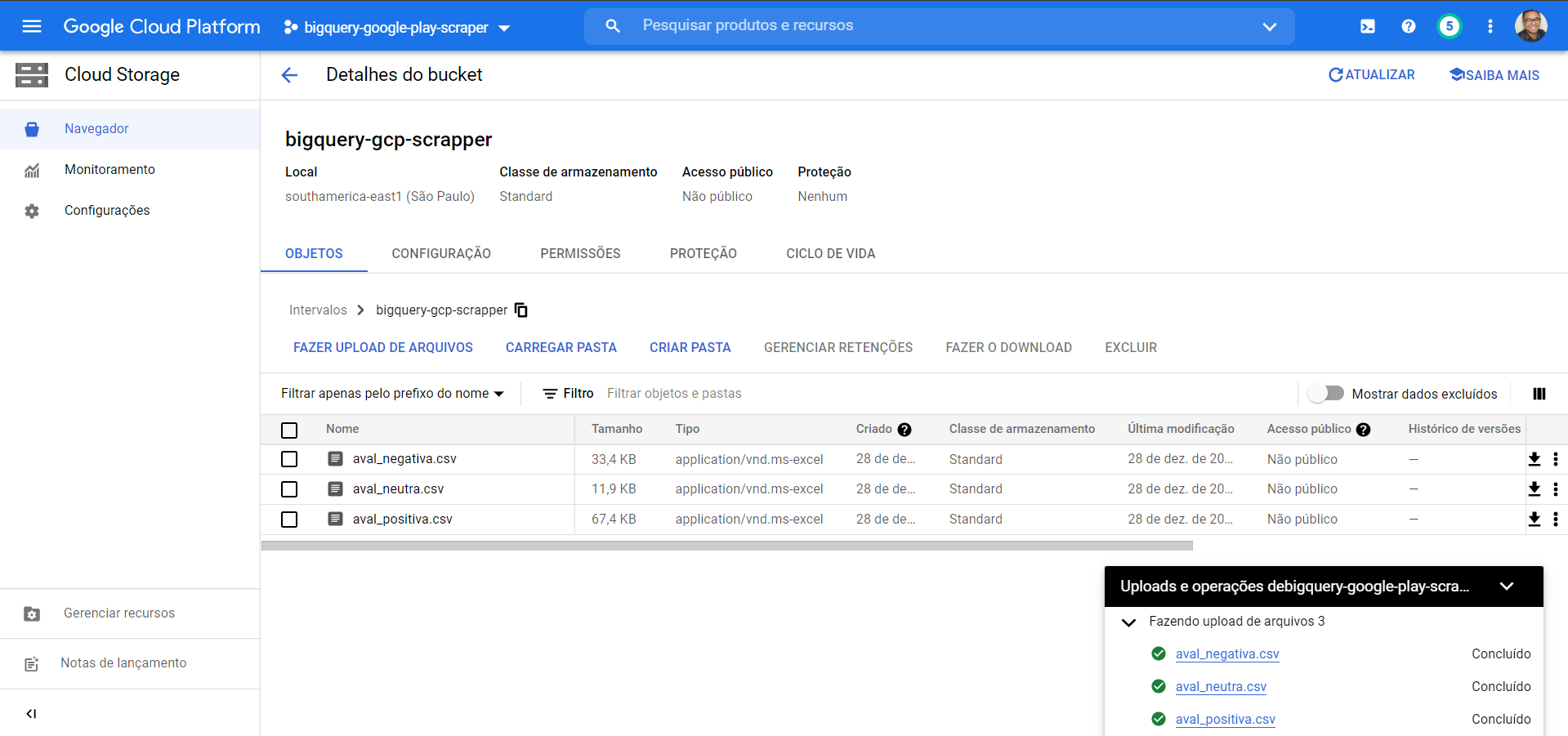Open more actions for aval_positiva.csv
Image resolution: width=1568 pixels, height=736 pixels.
(1556, 519)
